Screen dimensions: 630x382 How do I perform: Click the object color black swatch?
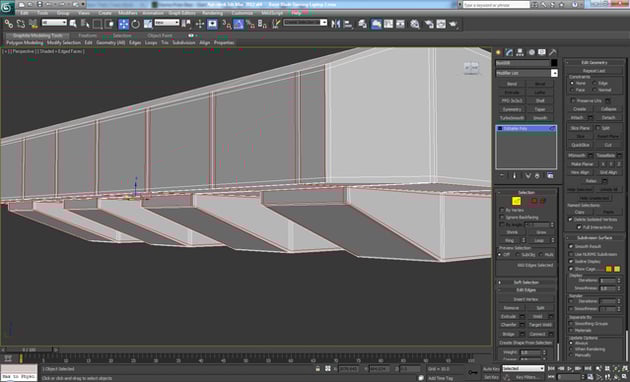tap(554, 63)
